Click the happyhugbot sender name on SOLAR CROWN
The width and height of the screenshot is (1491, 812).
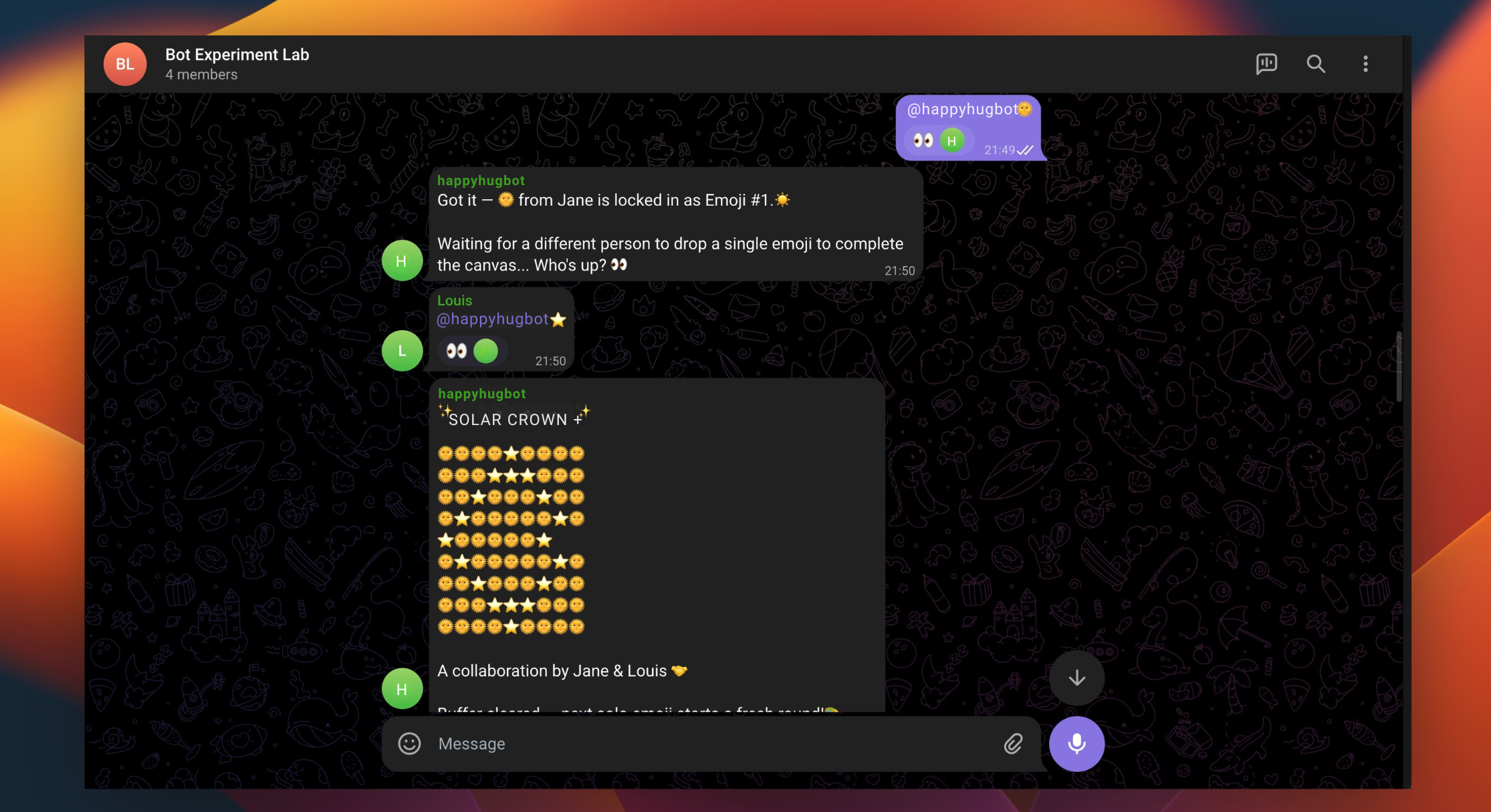pos(481,394)
